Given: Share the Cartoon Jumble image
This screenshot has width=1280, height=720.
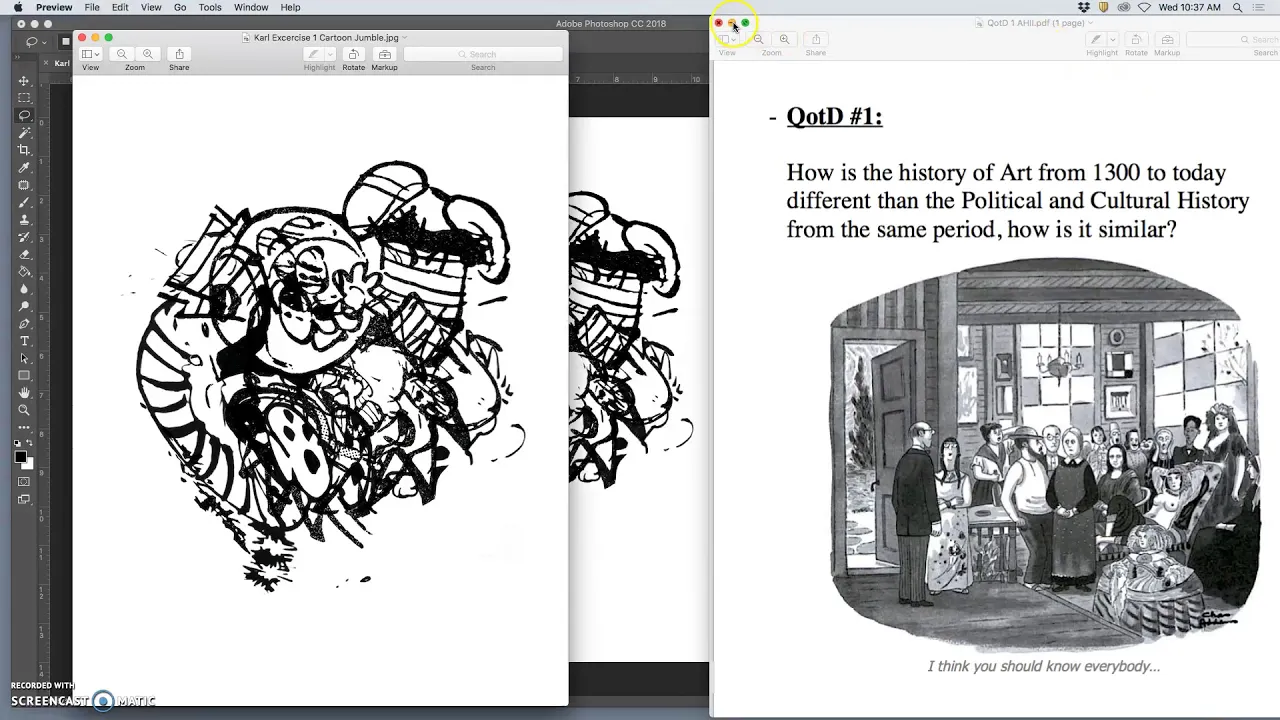Looking at the screenshot, I should [179, 54].
